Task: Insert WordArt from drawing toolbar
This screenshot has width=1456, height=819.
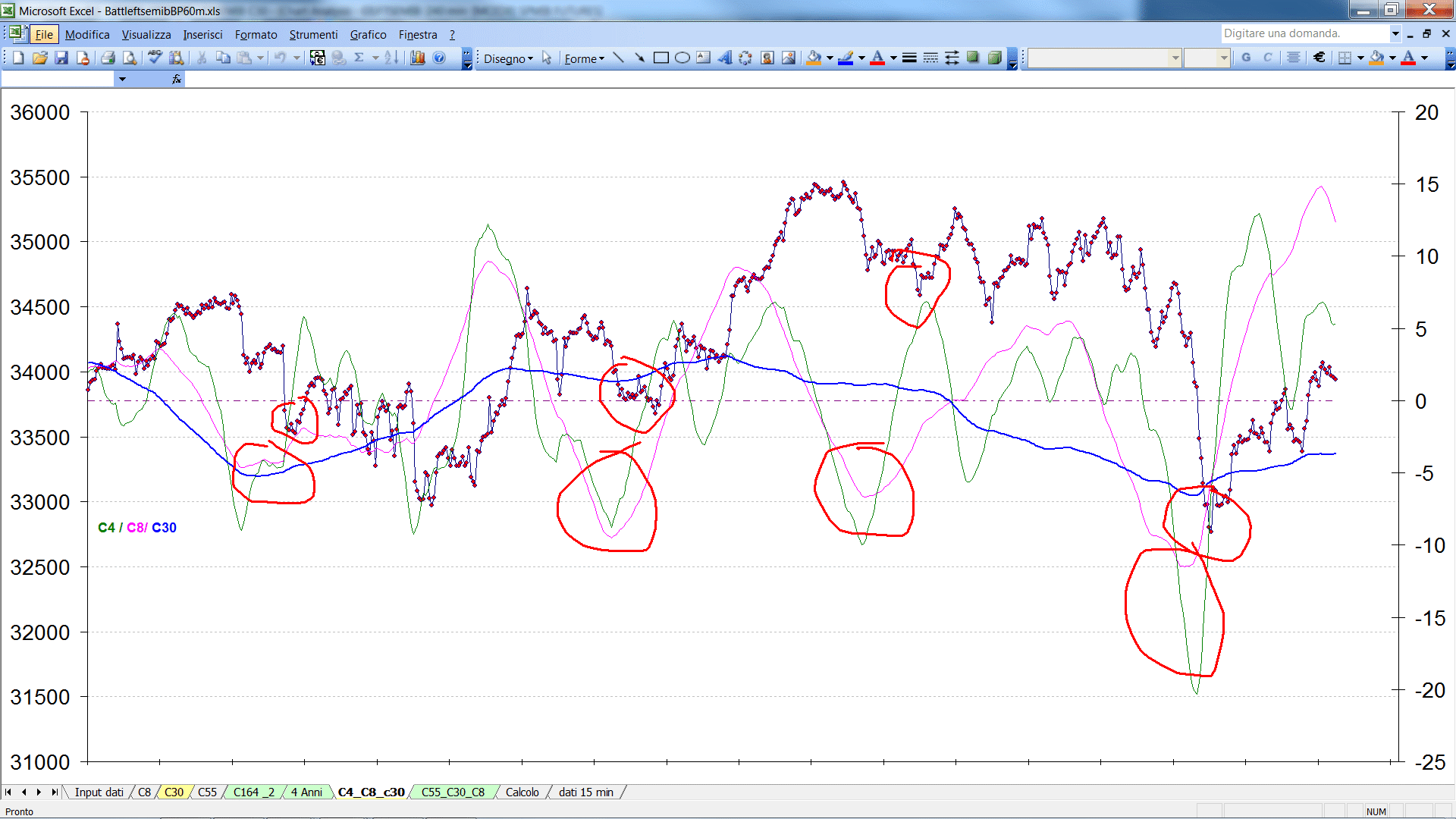Action: point(724,58)
